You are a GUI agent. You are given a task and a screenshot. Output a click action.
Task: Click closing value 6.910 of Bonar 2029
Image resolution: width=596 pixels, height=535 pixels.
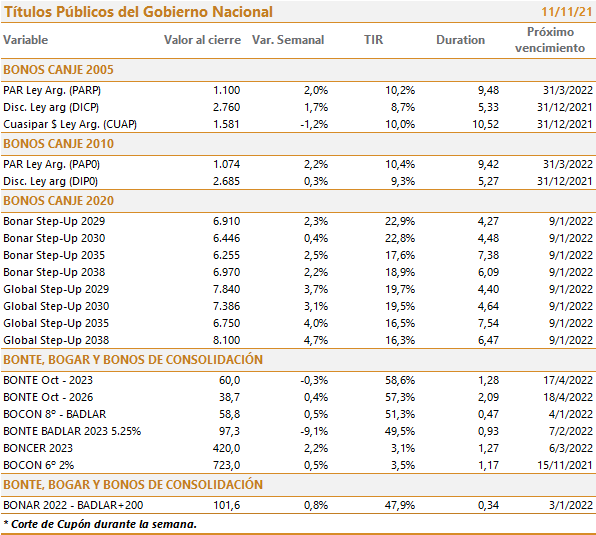[x=227, y=222]
